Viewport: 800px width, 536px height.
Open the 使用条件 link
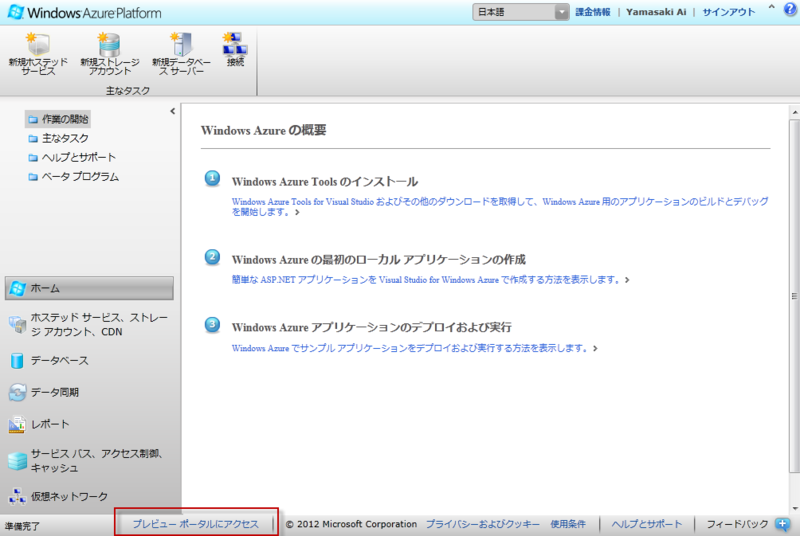coord(568,524)
